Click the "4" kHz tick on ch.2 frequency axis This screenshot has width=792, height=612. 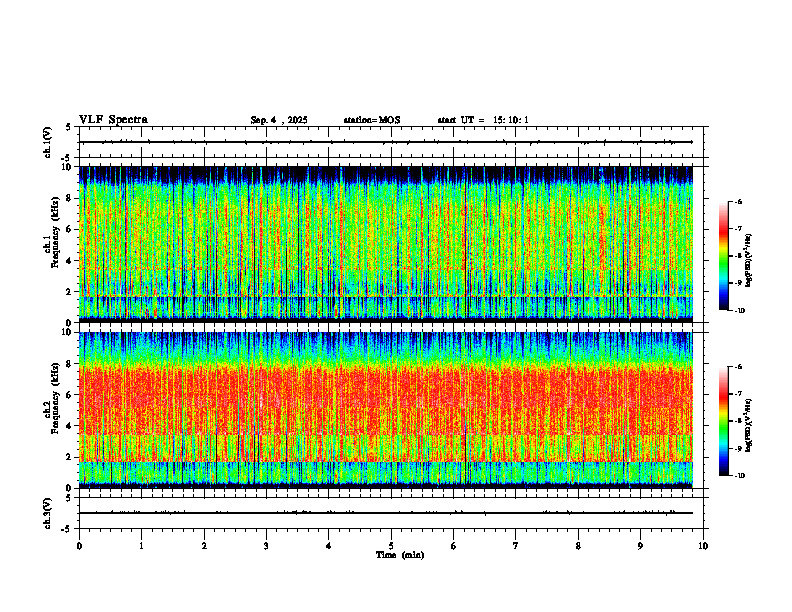pyautogui.click(x=69, y=426)
